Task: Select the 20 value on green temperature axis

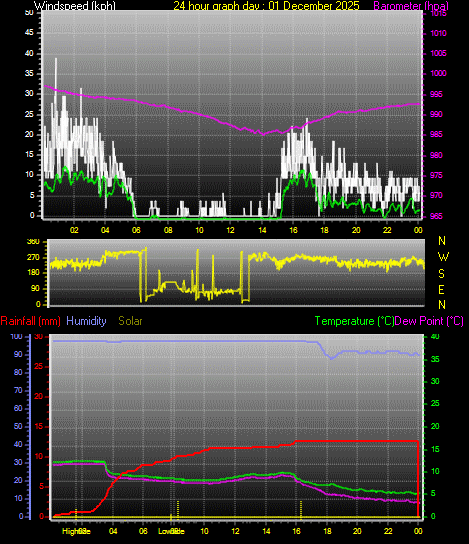Action: [x=435, y=426]
